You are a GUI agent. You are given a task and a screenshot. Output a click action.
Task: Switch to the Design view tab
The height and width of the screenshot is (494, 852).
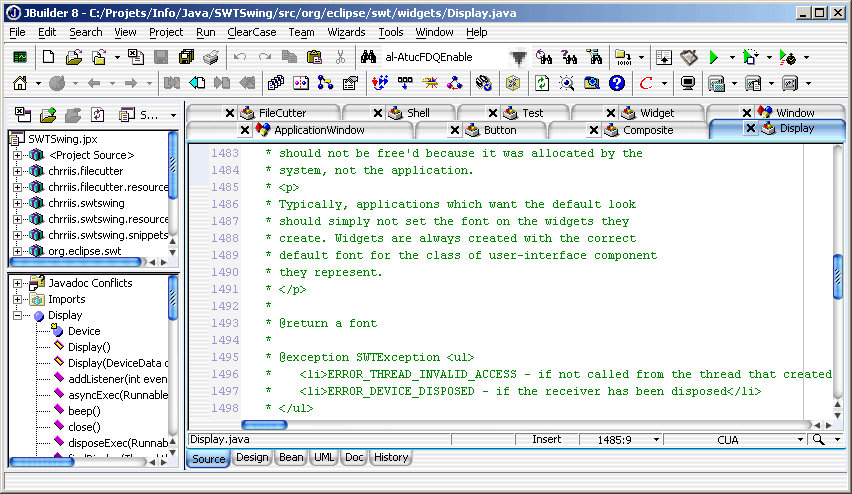click(252, 457)
